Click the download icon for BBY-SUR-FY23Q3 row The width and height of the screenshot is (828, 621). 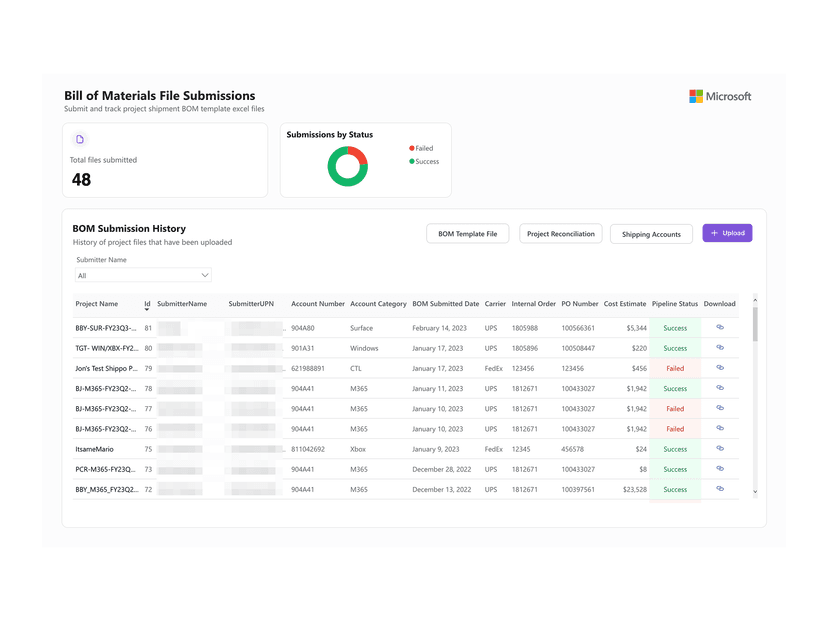coord(718,328)
